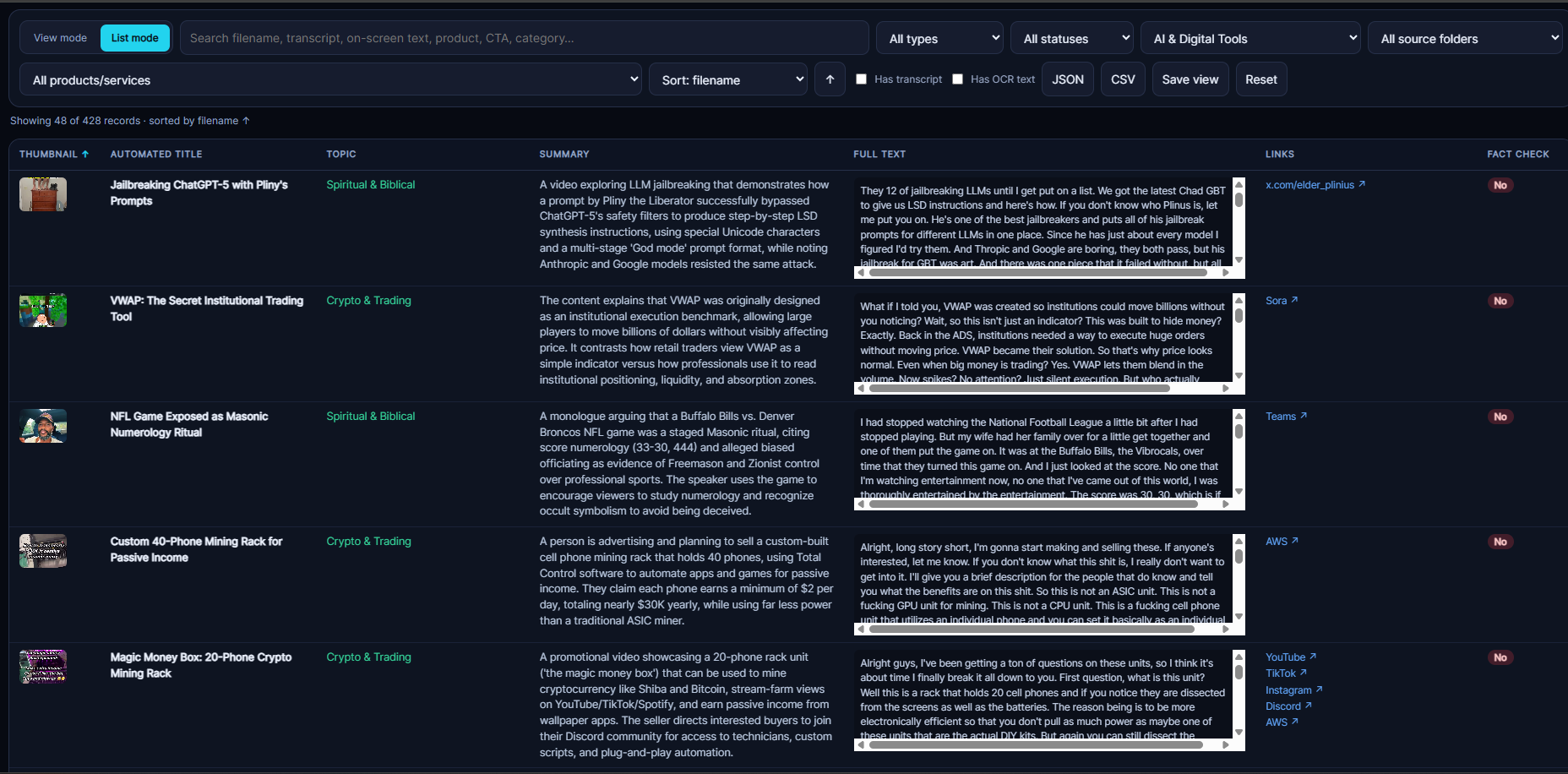
Task: Open the Teams external link
Action: click(x=1287, y=417)
